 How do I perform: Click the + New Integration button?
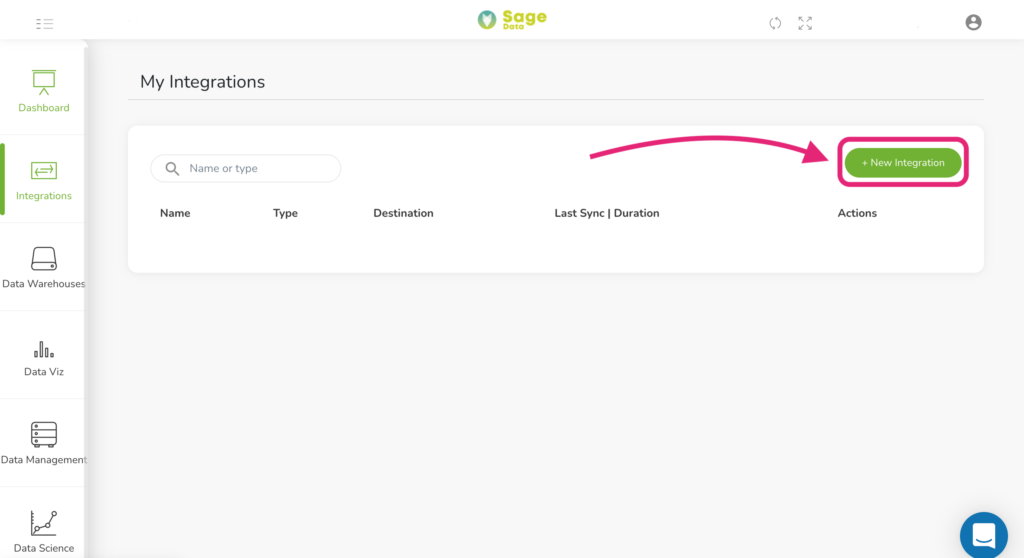pos(903,163)
